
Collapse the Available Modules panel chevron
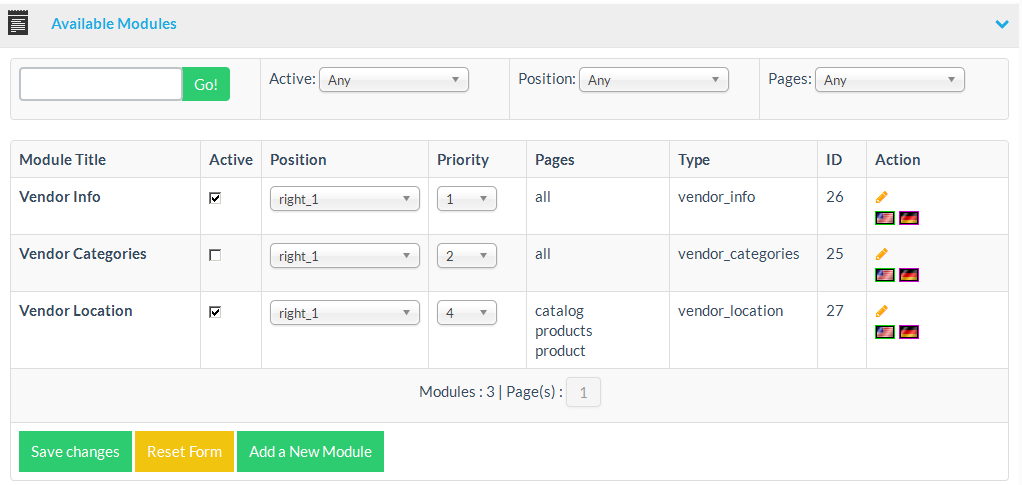[x=1002, y=24]
